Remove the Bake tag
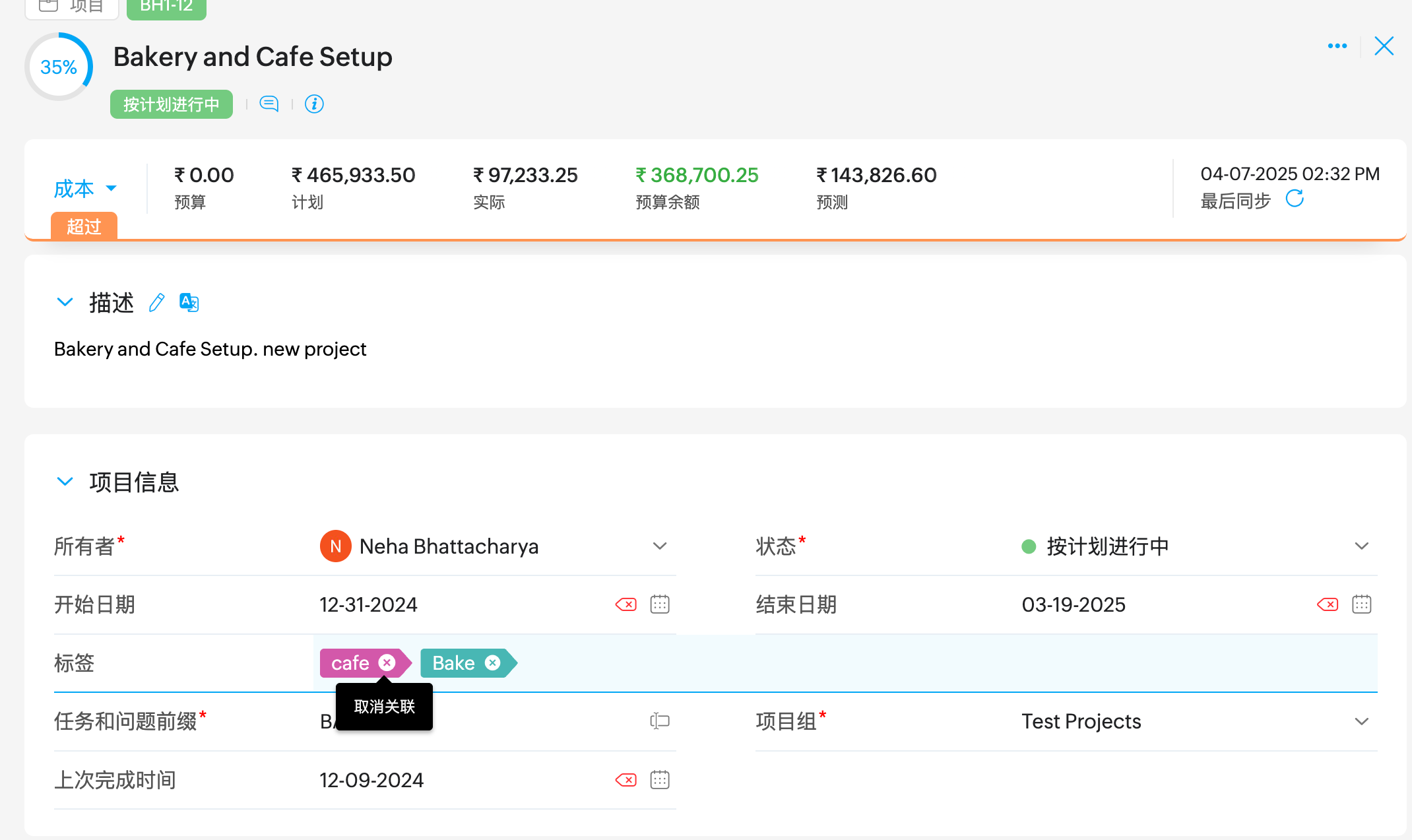Image resolution: width=1412 pixels, height=840 pixels. click(492, 662)
